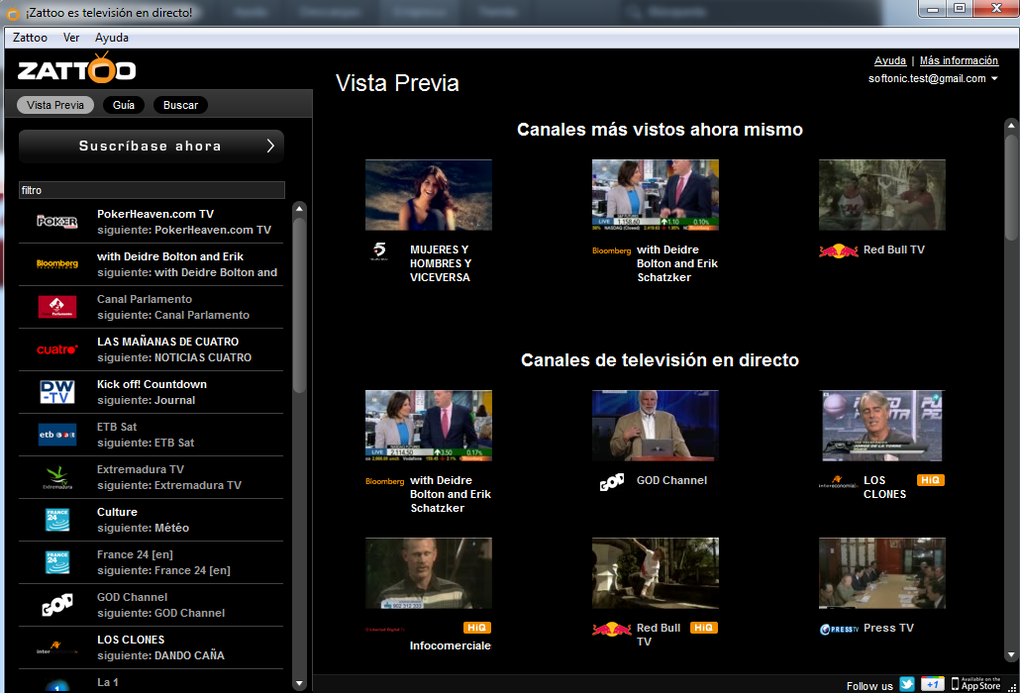Expand the softonic.test@gmail.com account dropdown
This screenshot has width=1020, height=693.
994,79
